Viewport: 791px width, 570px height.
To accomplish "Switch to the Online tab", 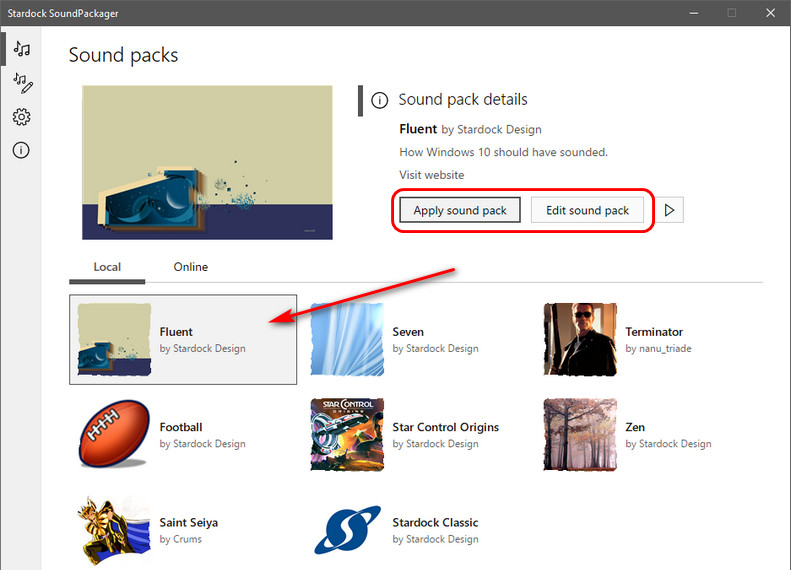I will click(190, 267).
